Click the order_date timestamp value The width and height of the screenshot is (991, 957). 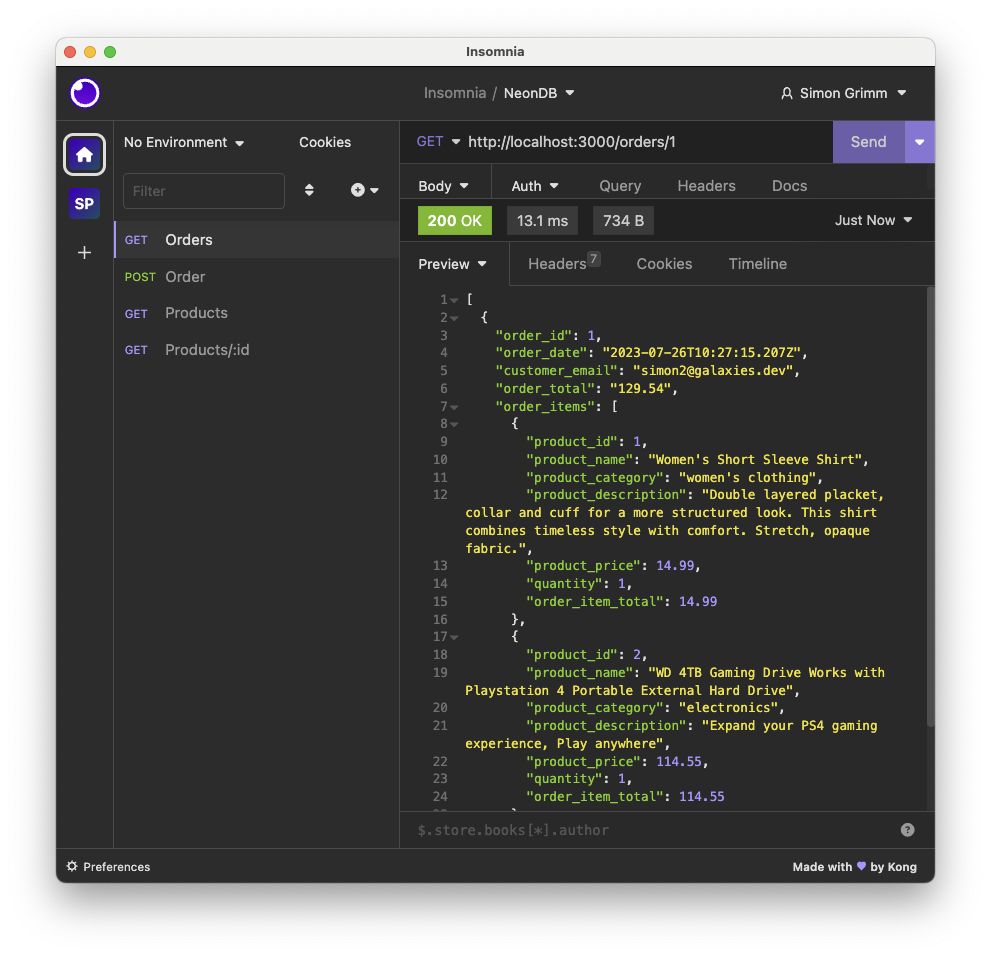pos(701,353)
